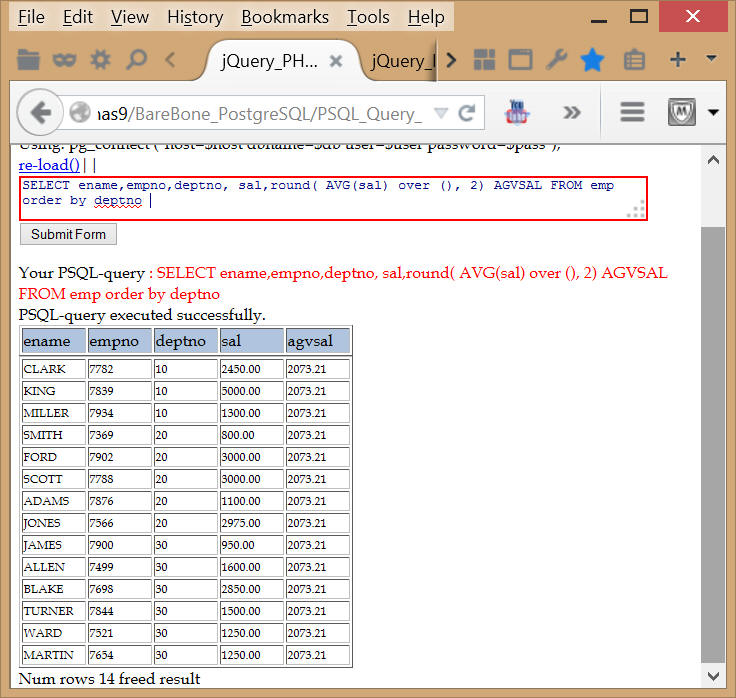
Task: Open the bookmarks list clipboard icon
Action: [x=634, y=60]
